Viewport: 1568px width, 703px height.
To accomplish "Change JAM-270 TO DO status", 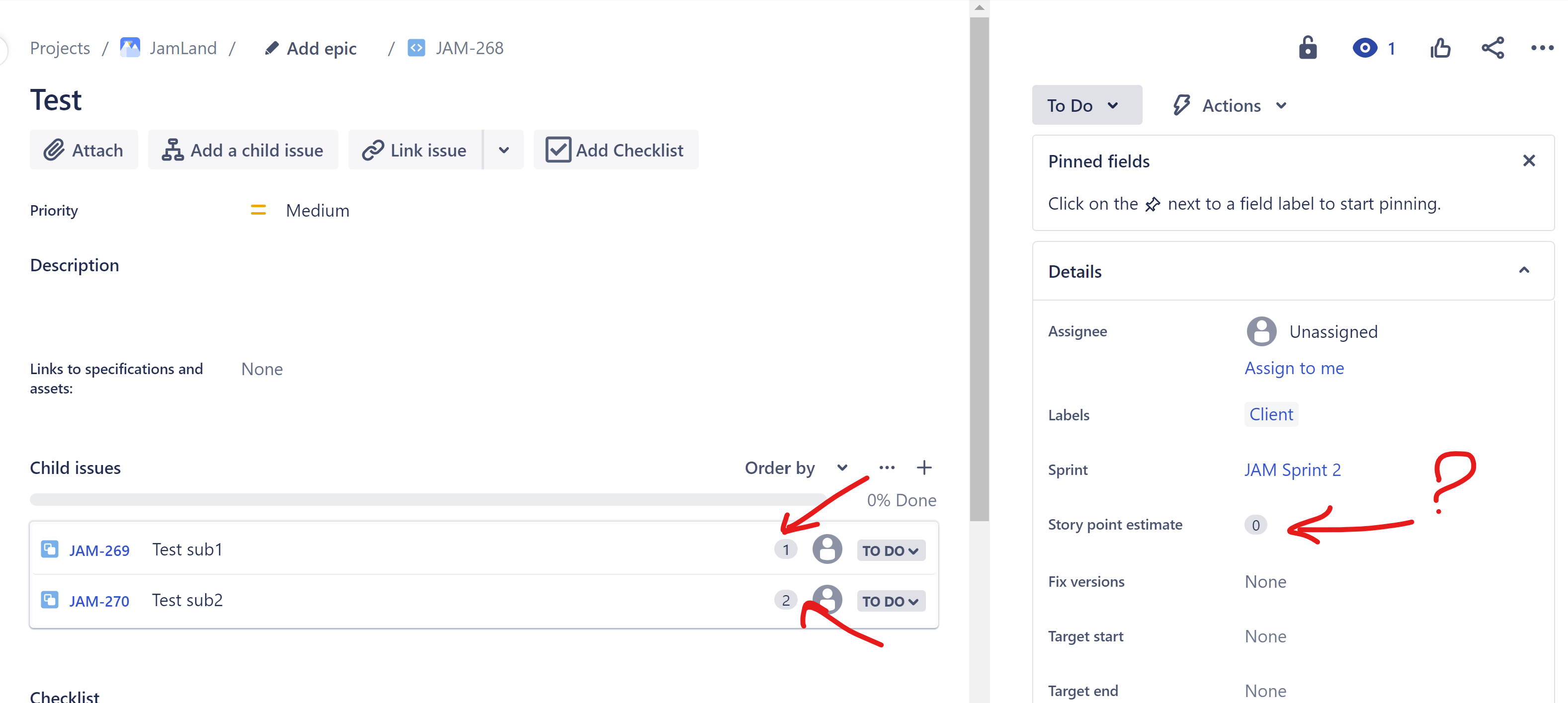I will pyautogui.click(x=891, y=601).
